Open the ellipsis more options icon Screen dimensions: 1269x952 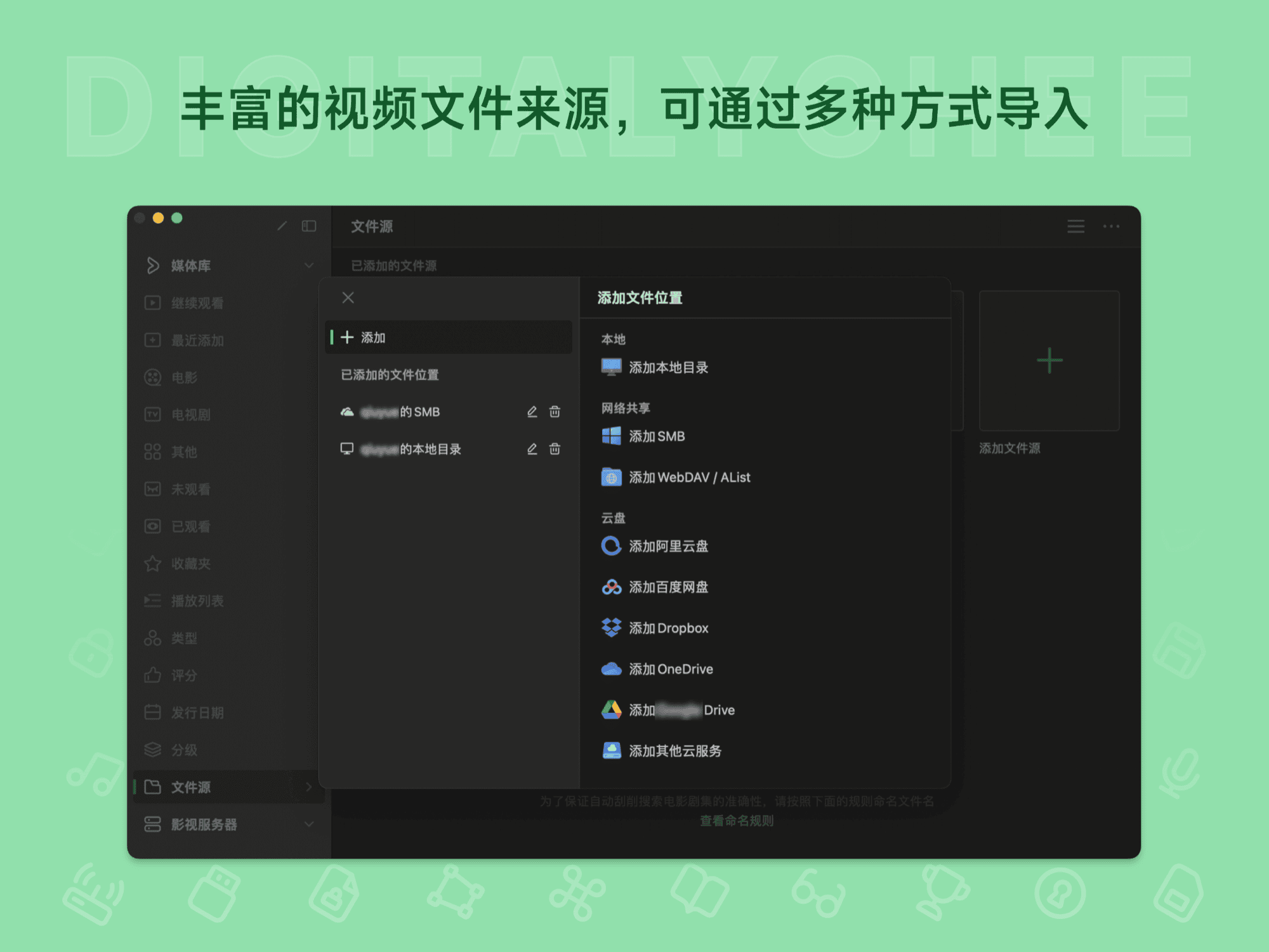1112,226
